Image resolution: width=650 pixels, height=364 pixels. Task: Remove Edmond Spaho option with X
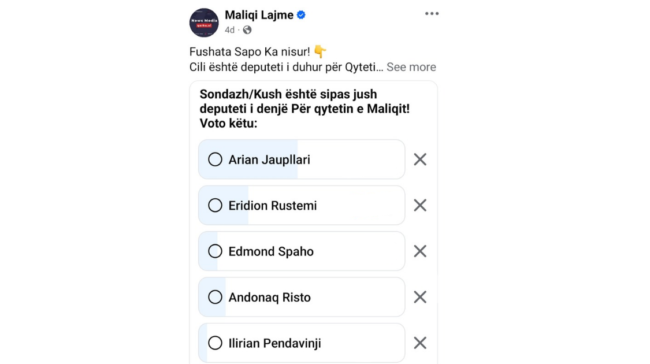click(x=420, y=251)
